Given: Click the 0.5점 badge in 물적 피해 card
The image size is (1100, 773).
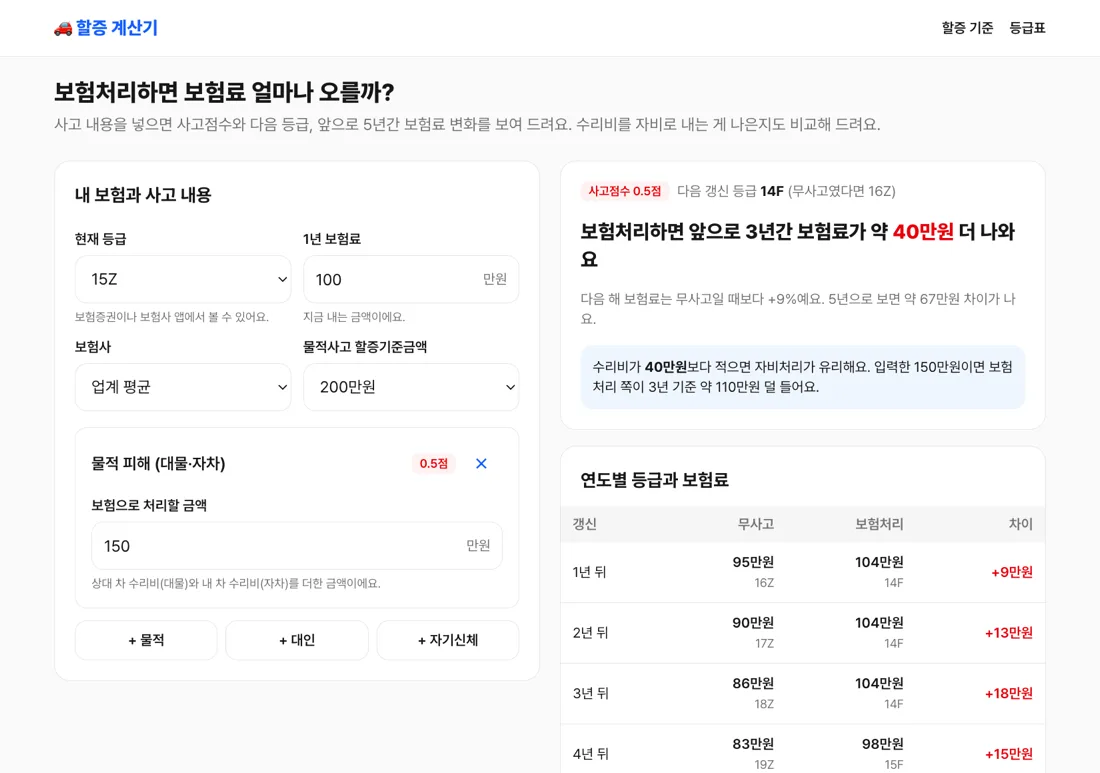Looking at the screenshot, I should [x=434, y=464].
